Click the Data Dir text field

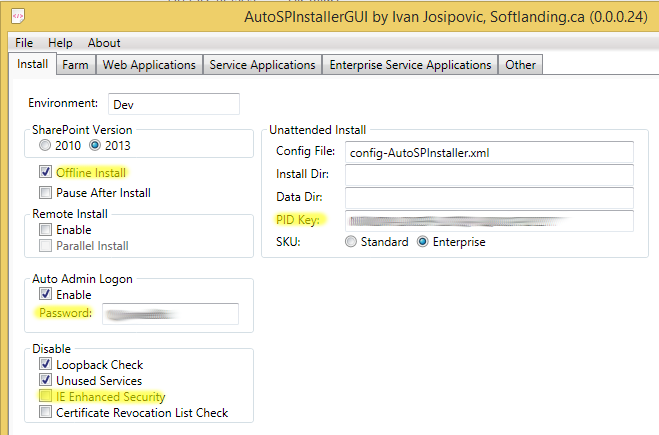(489, 198)
